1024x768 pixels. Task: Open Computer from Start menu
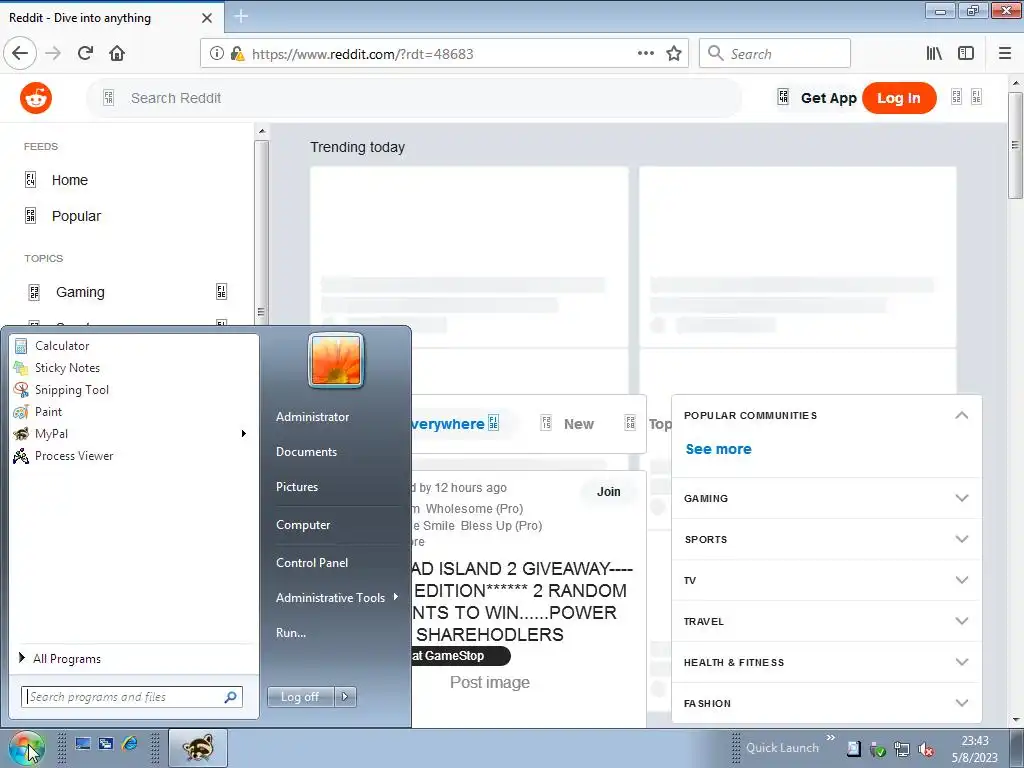tap(303, 525)
